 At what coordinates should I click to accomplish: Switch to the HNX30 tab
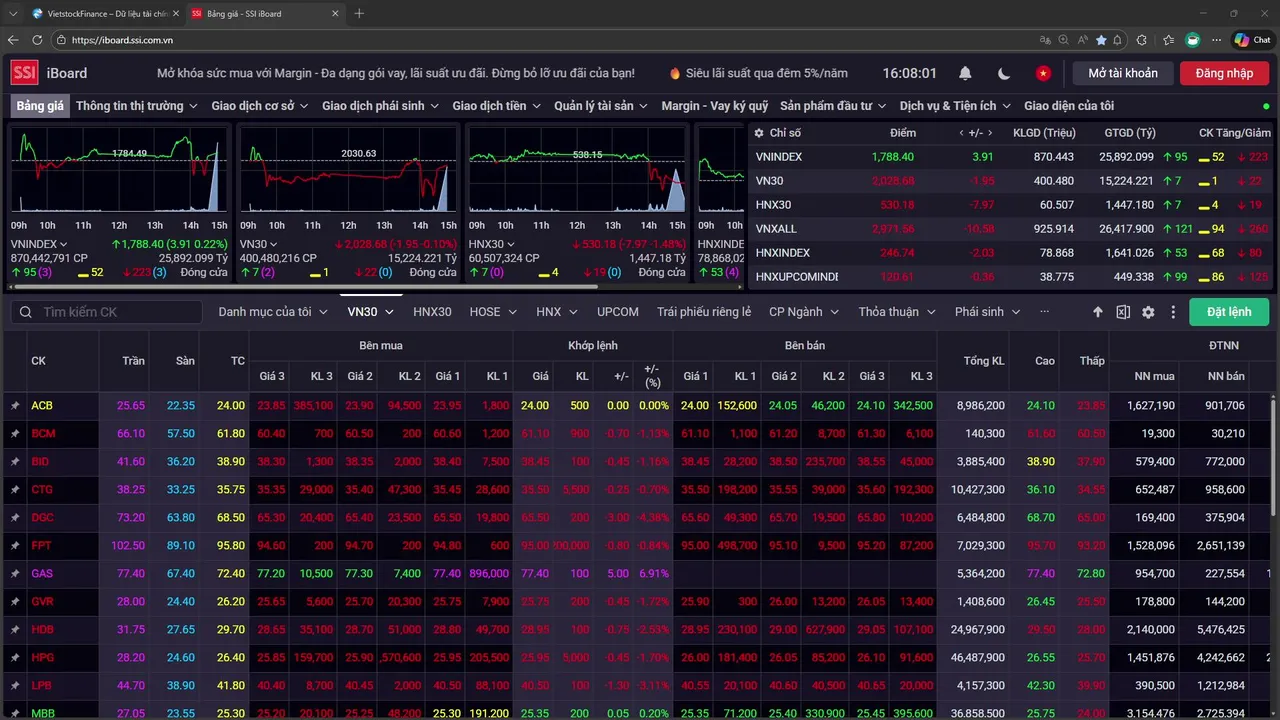(x=432, y=312)
